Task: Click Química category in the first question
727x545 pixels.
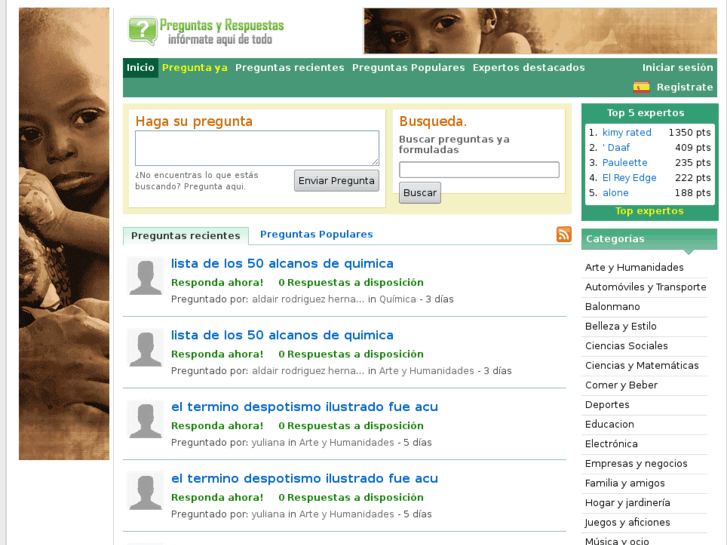Action: click(x=398, y=299)
